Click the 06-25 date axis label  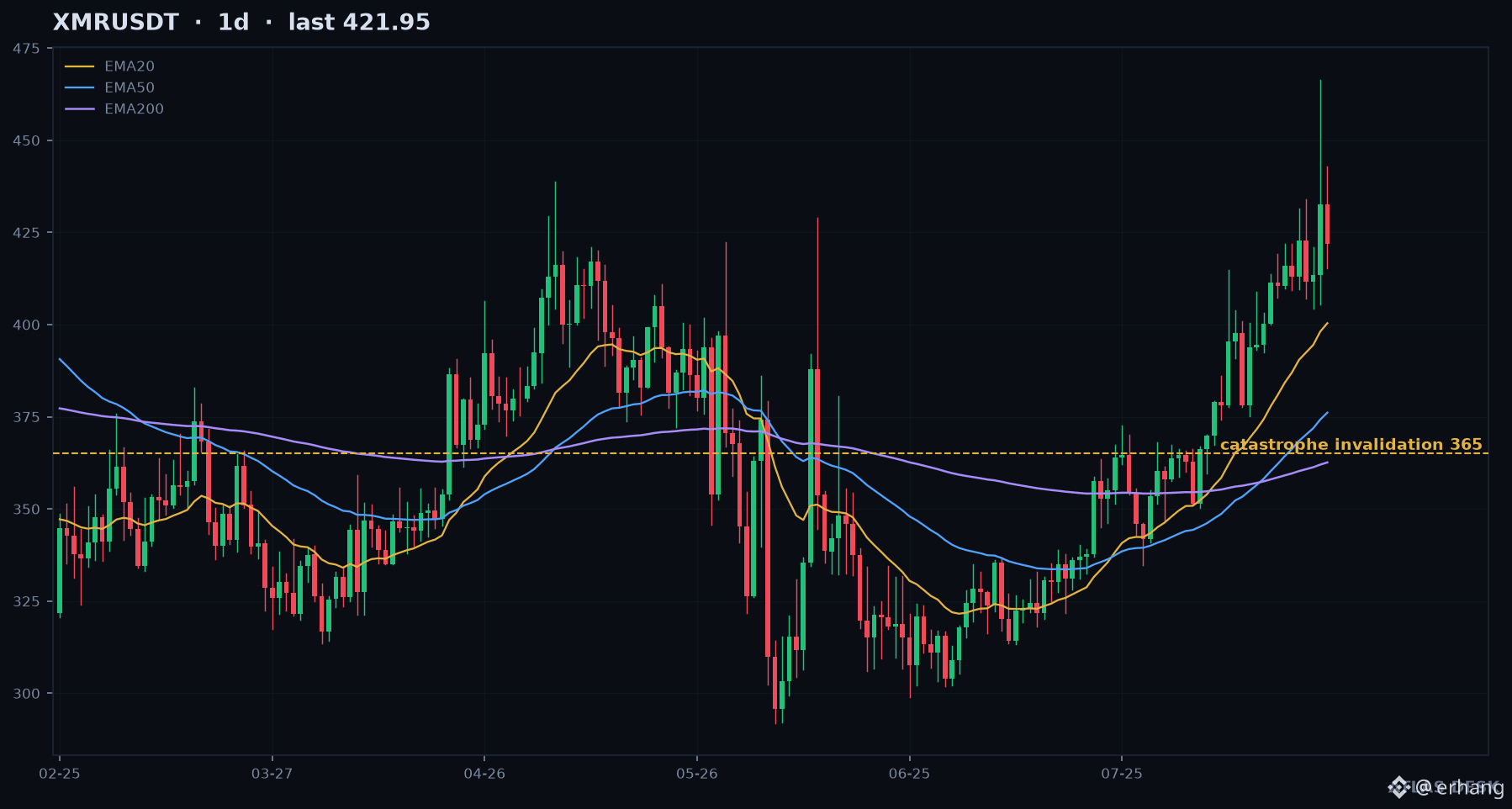[x=910, y=774]
